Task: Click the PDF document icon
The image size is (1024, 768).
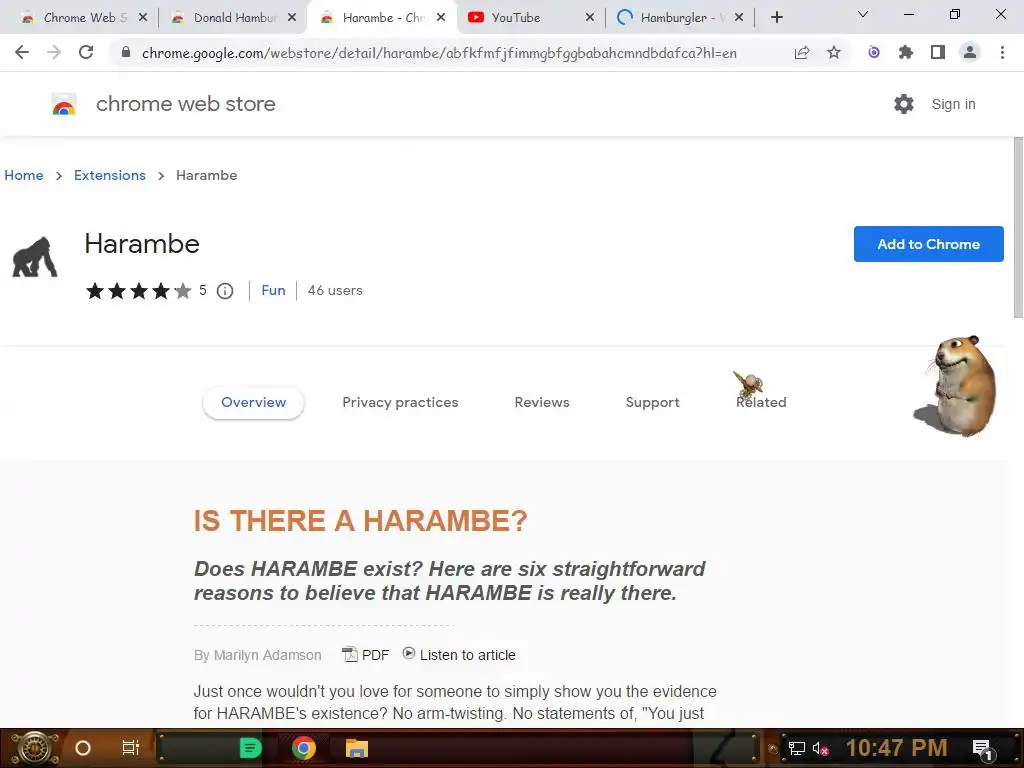Action: click(x=350, y=654)
